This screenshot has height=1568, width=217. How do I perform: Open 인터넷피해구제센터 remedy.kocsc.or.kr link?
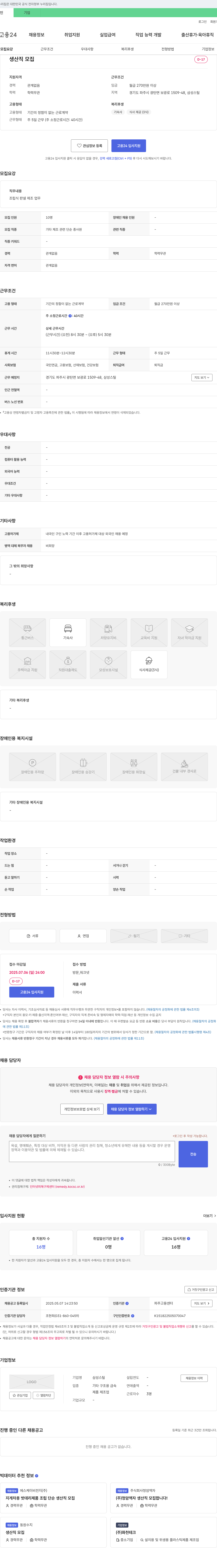[57, 1186]
